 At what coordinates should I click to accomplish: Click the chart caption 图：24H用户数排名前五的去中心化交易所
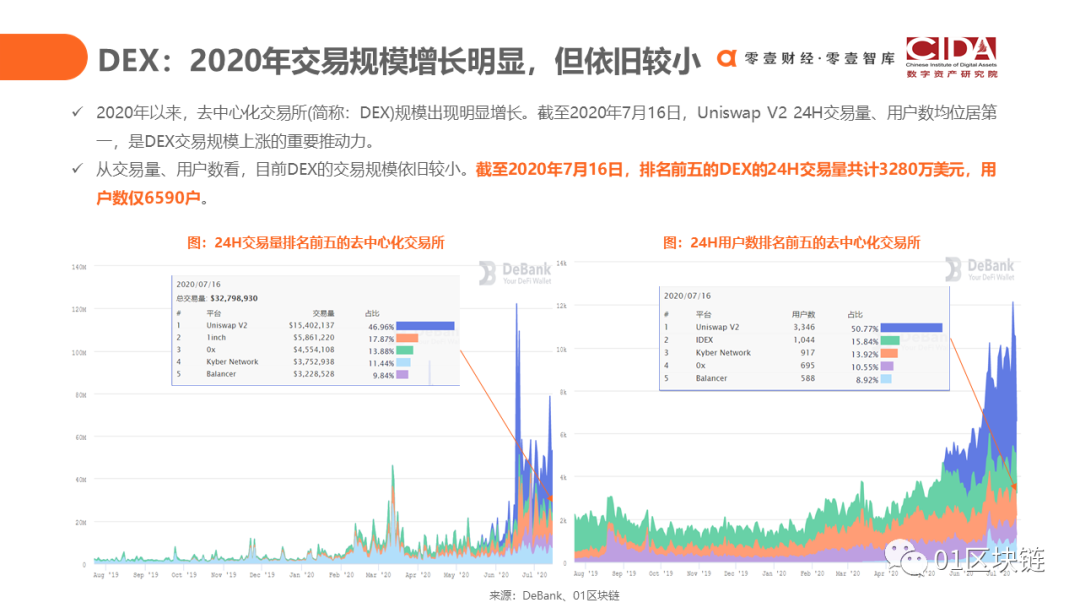791,242
